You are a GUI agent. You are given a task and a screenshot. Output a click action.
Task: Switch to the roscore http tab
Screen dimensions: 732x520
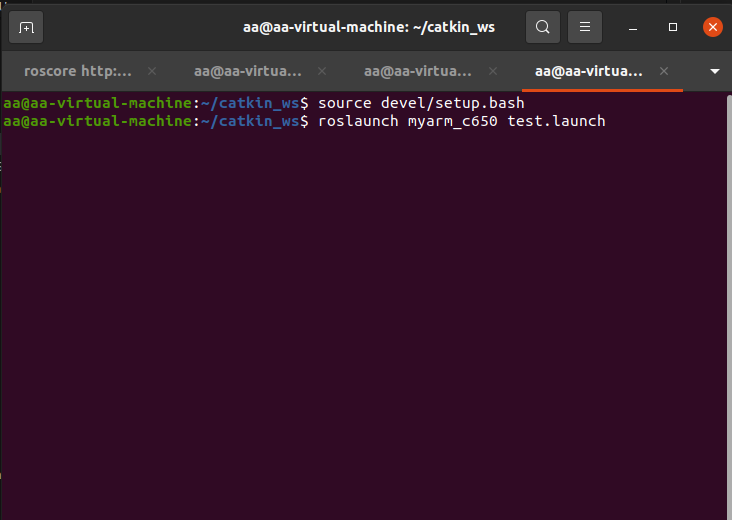tap(78, 71)
